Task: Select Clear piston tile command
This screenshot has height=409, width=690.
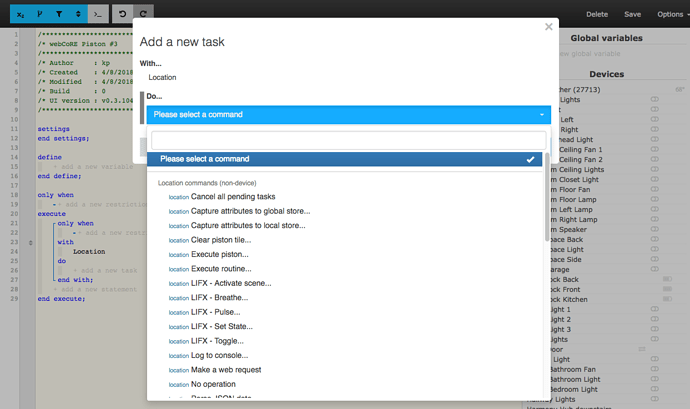Action: point(221,240)
